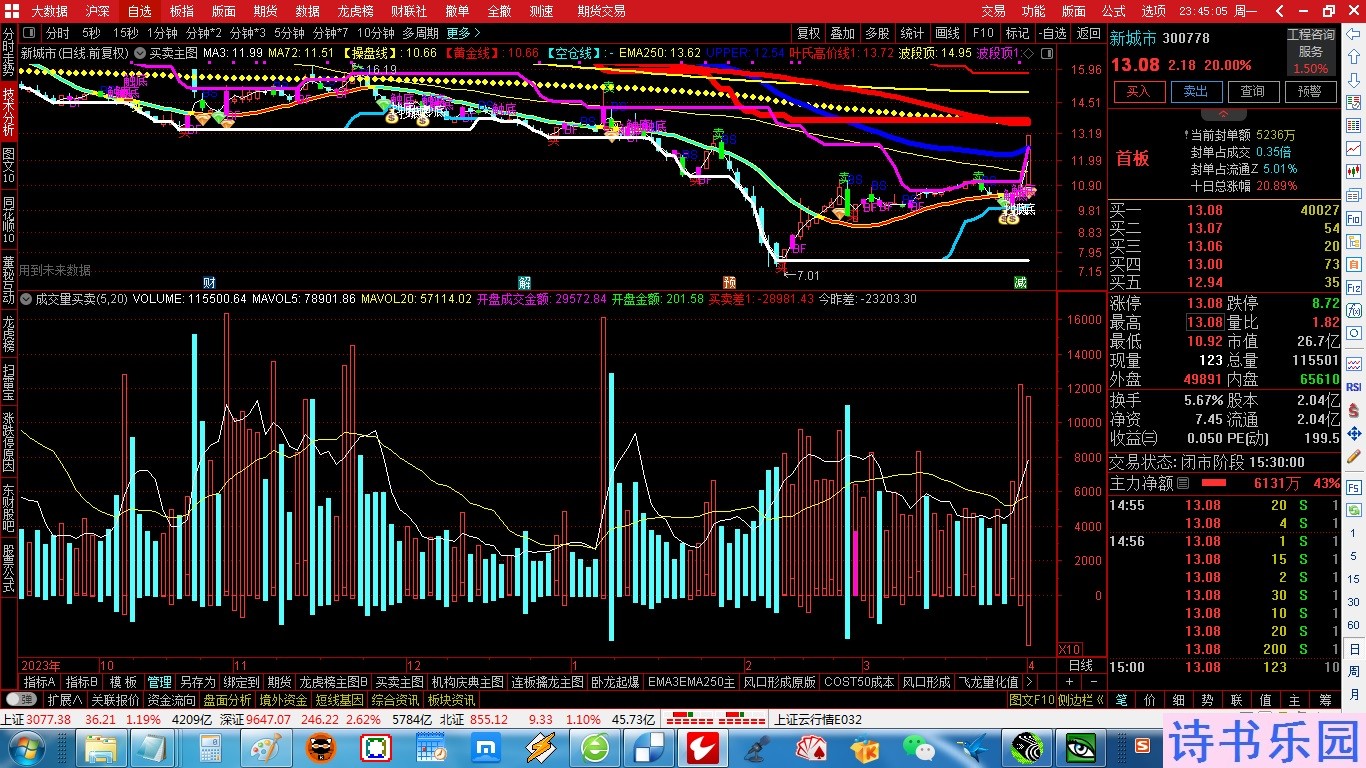
Task: Open the Paint palette icon in taskbar
Action: coord(266,748)
